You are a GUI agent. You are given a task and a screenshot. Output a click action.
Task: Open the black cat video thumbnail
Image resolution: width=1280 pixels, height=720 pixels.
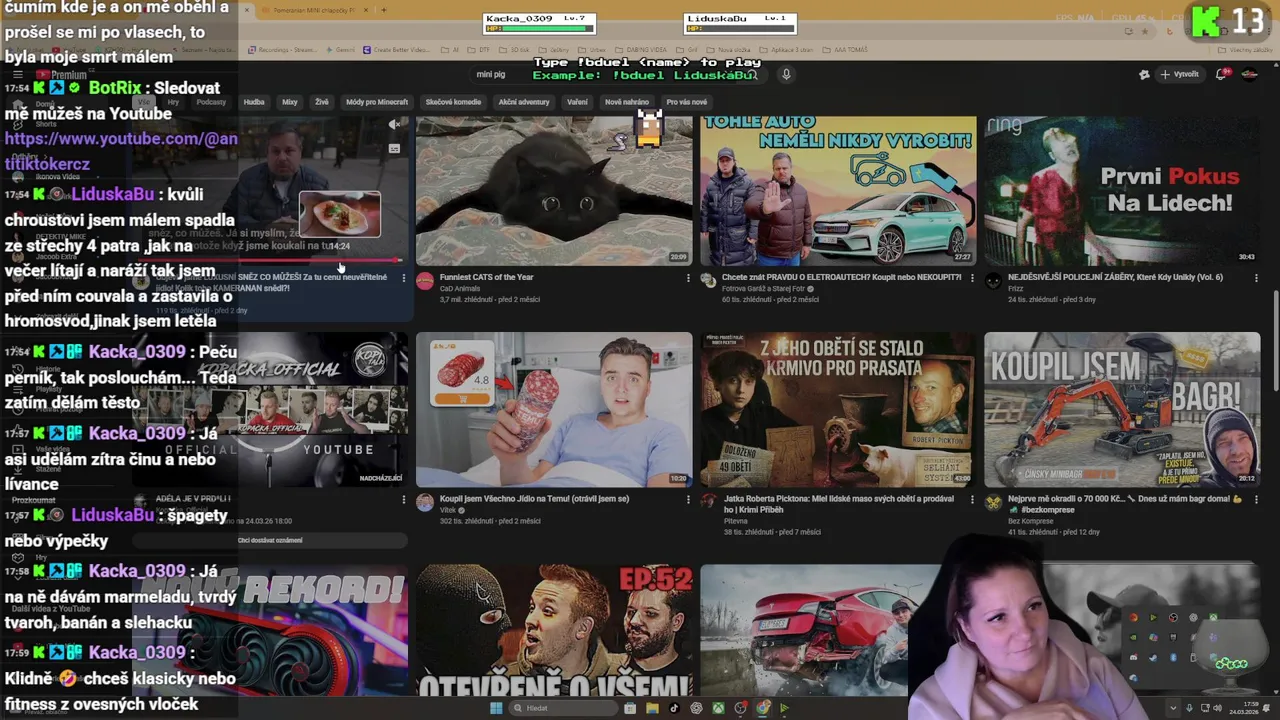[x=554, y=191]
